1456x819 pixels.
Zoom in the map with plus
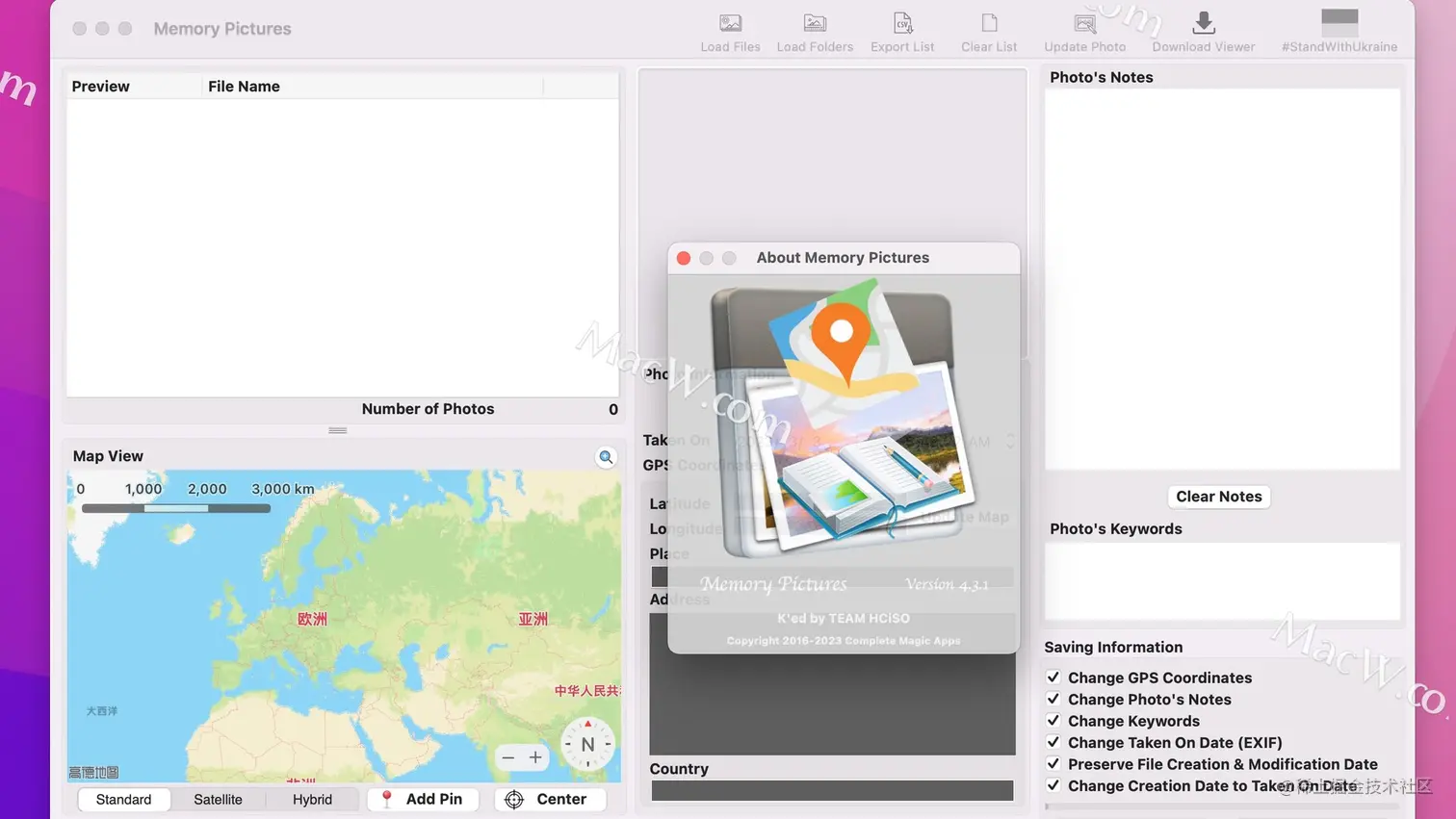click(x=535, y=757)
